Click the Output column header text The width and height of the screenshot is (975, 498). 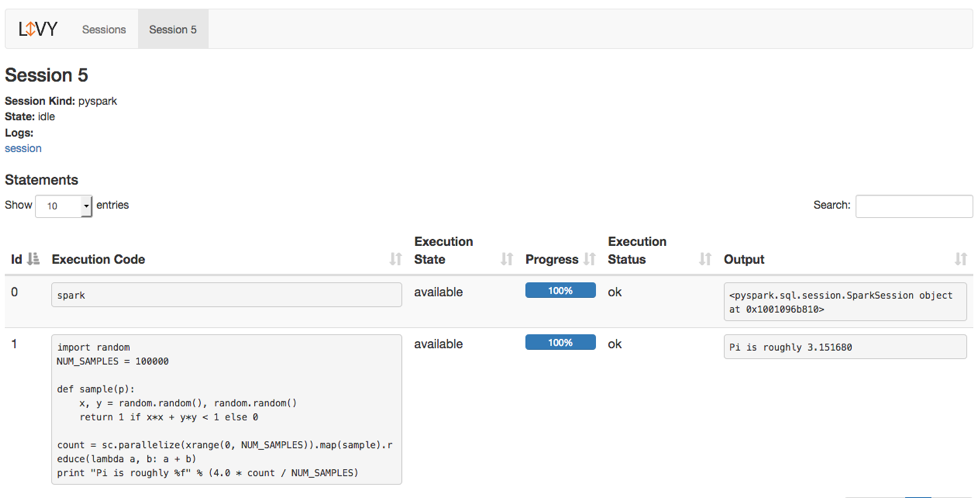[x=744, y=259]
